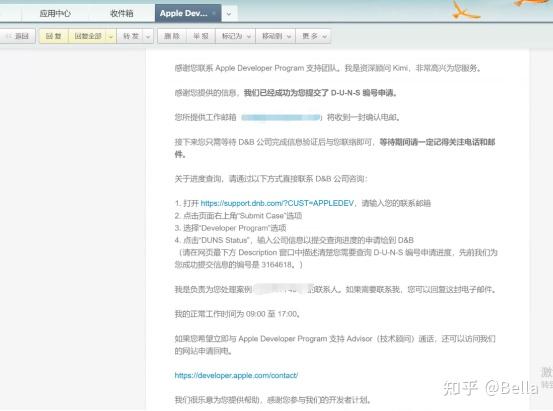Viewport: 553px width, 411px height.
Task: Reply using the 回复 button
Action: [54, 36]
